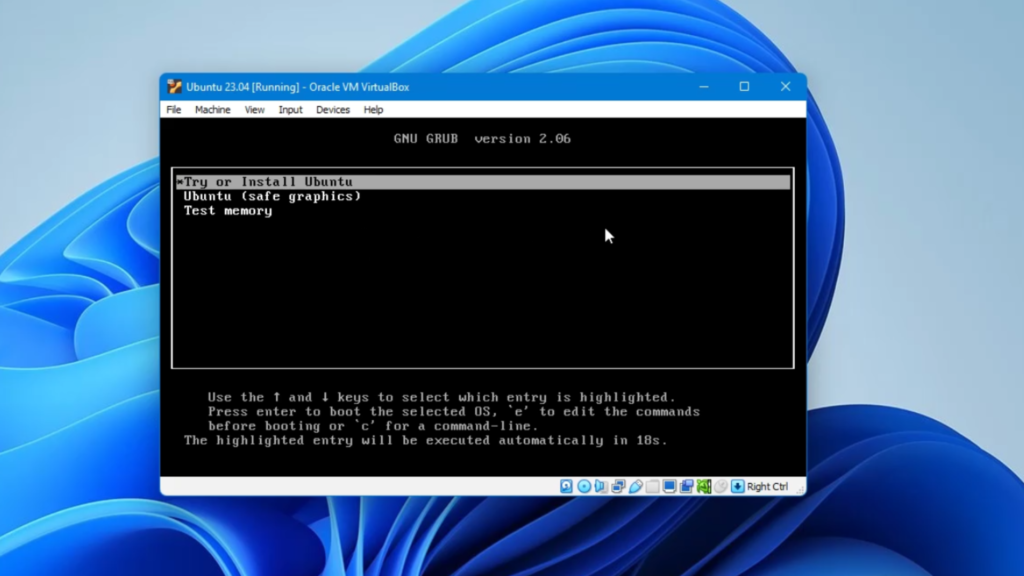Click the keyboard capture arrow icon
Image resolution: width=1024 pixels, height=576 pixels.
click(x=737, y=486)
